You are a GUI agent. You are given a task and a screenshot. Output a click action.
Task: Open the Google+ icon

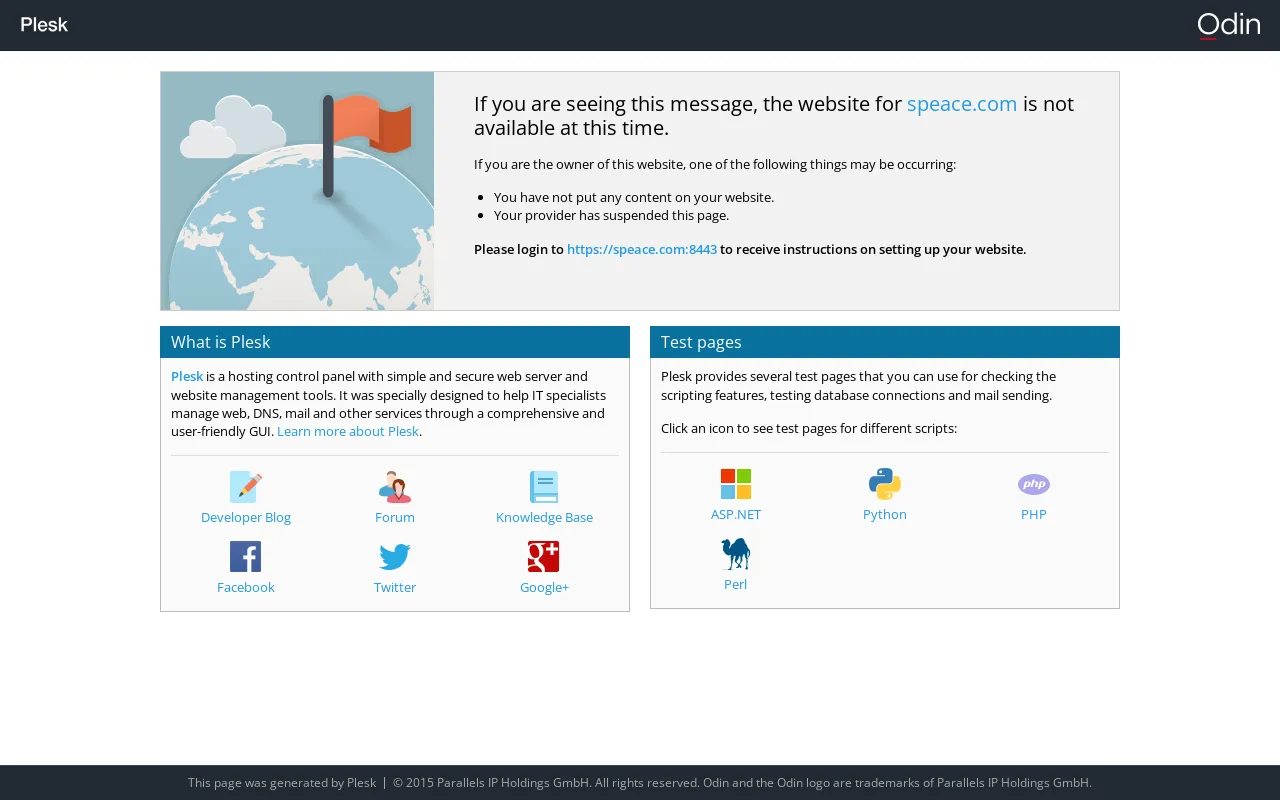[x=544, y=557]
